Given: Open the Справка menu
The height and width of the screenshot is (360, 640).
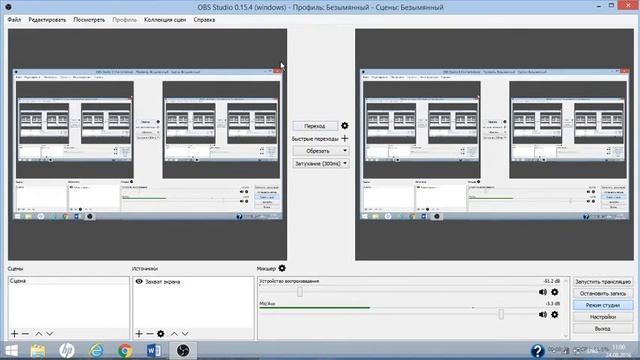Looking at the screenshot, I should point(204,20).
